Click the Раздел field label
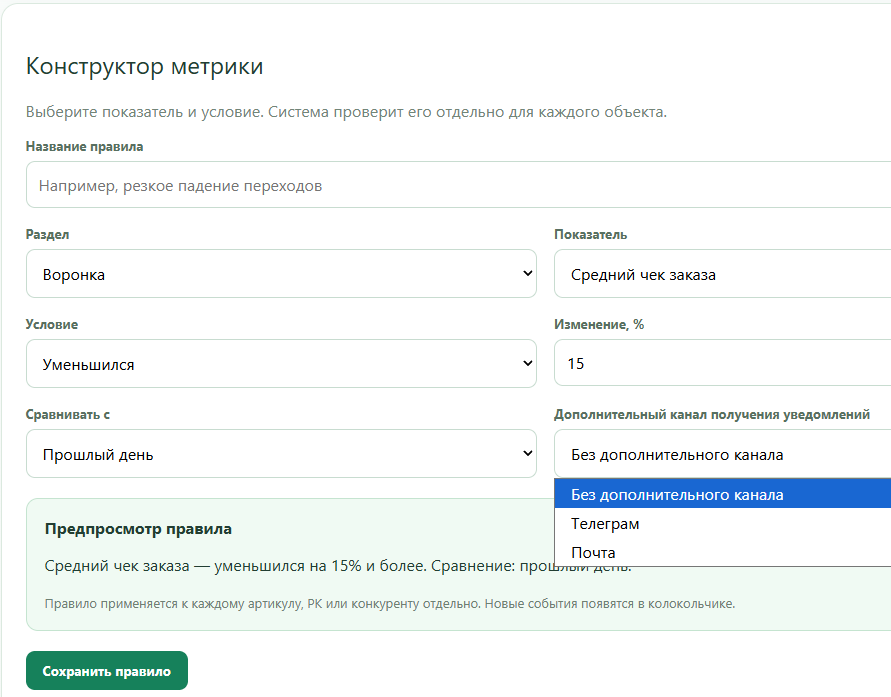891x697 pixels. (47, 235)
